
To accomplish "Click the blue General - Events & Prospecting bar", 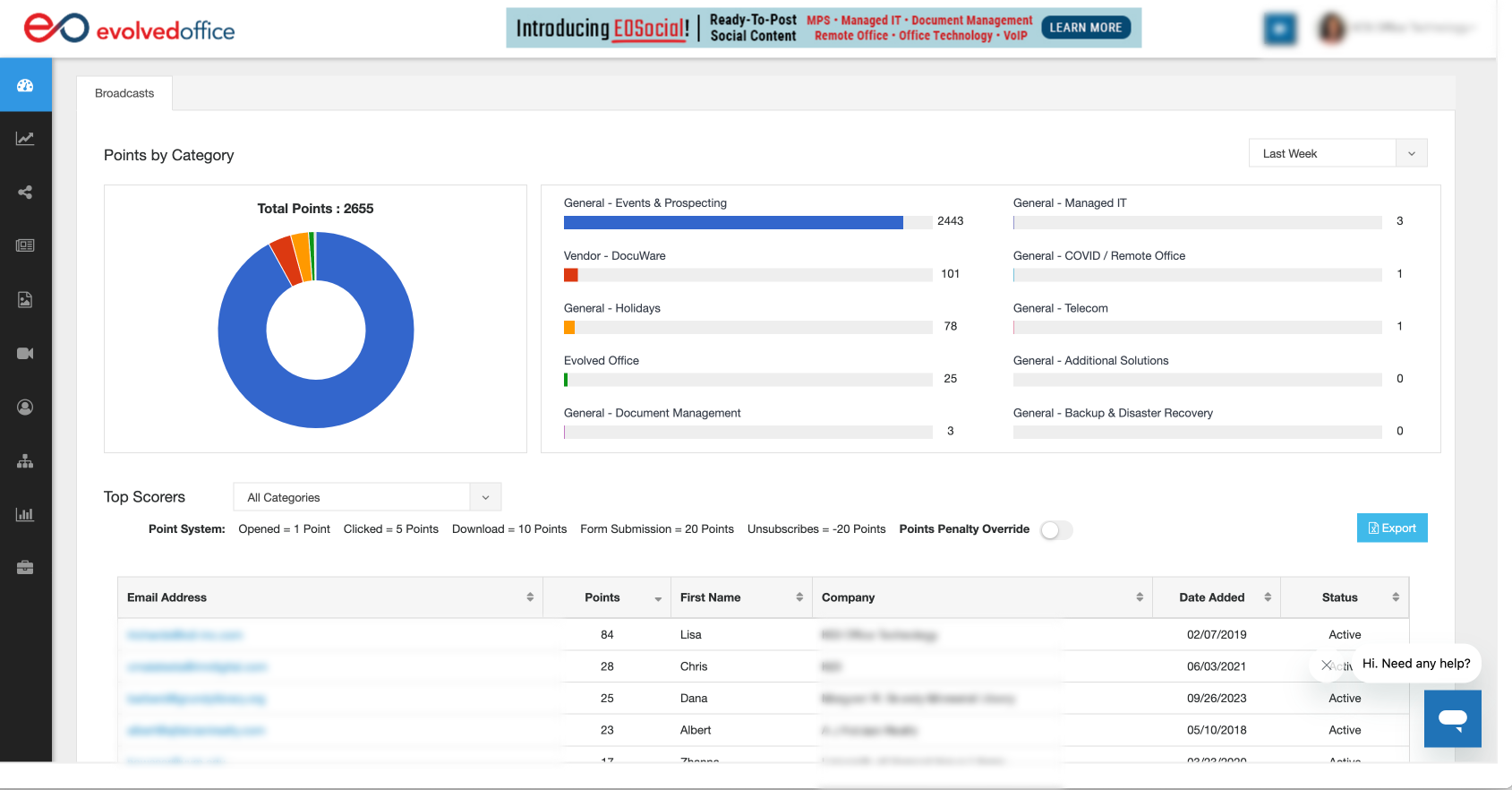I will [733, 222].
